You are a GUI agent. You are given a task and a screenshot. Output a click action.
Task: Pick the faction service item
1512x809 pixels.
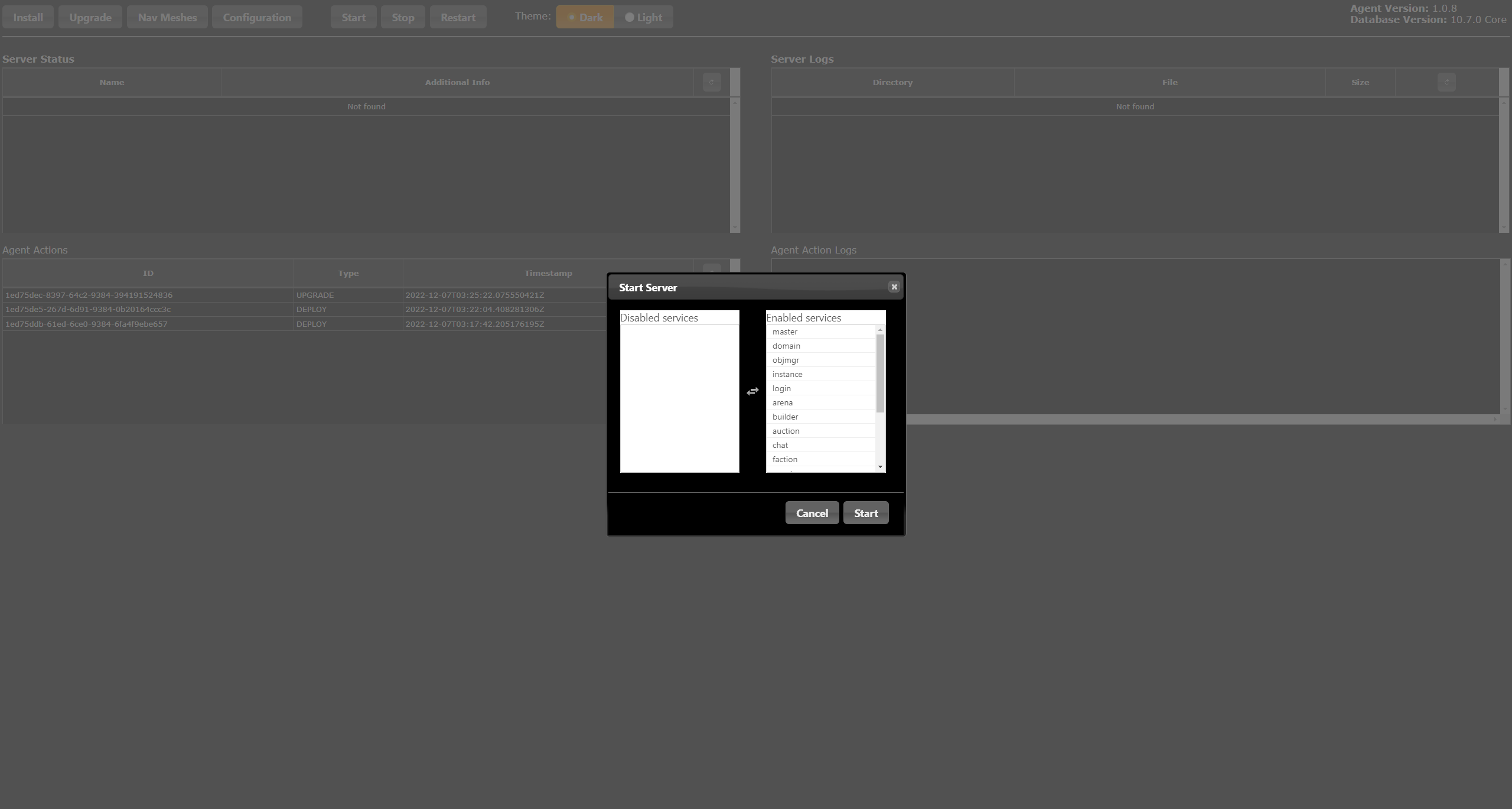(820, 459)
